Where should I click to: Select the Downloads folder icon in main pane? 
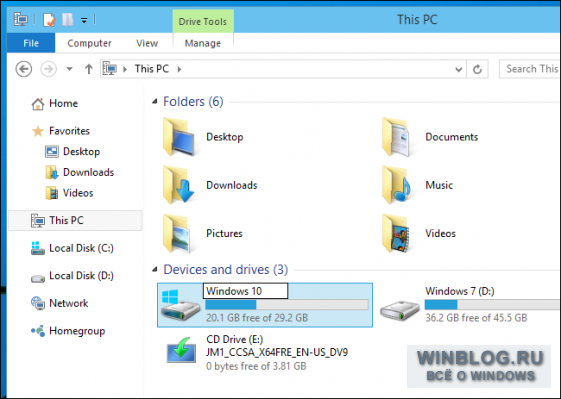coord(179,185)
